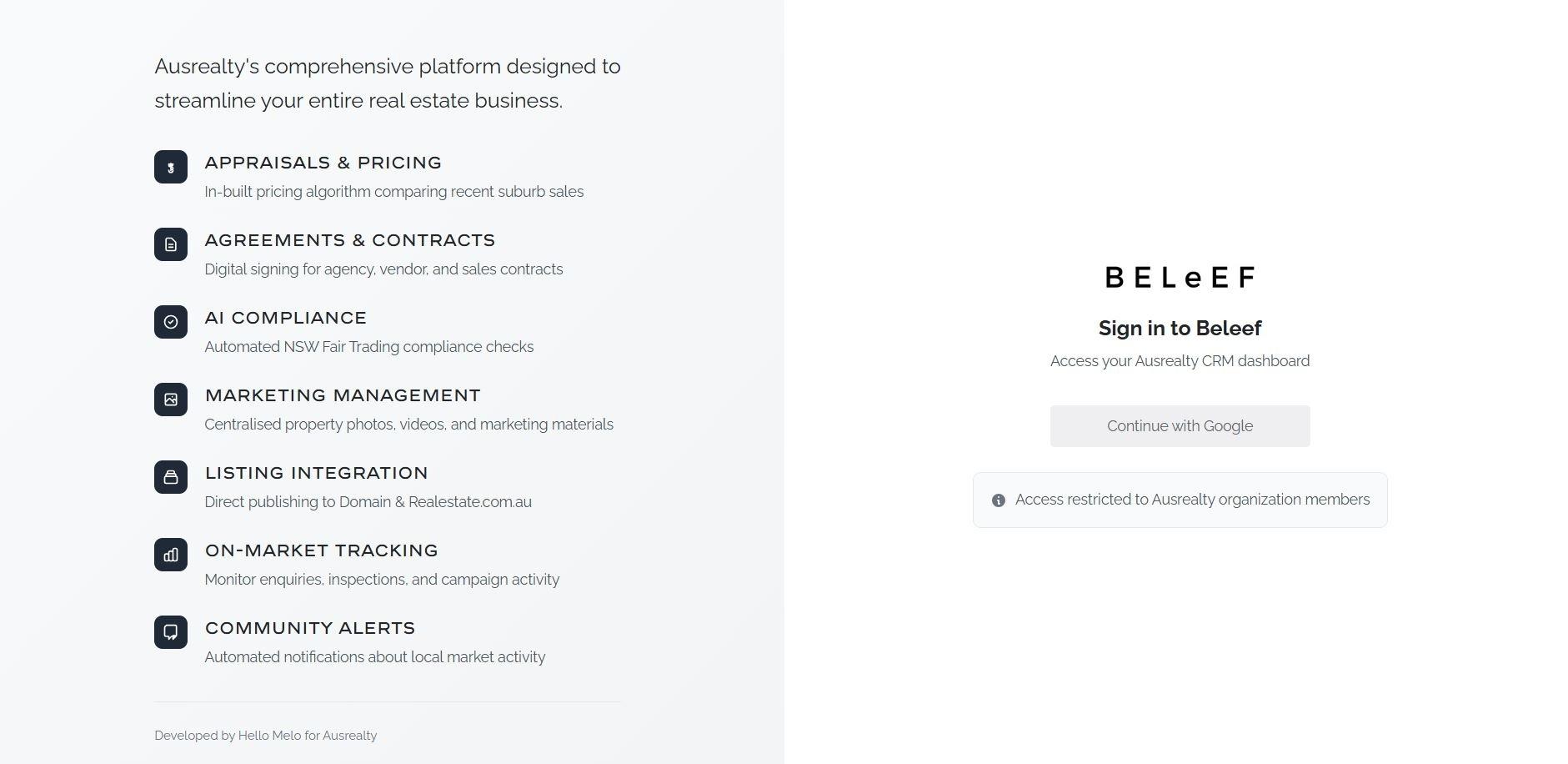Click the Listing Integration heading
Image resolution: width=1568 pixels, height=764 pixels.
pos(316,473)
